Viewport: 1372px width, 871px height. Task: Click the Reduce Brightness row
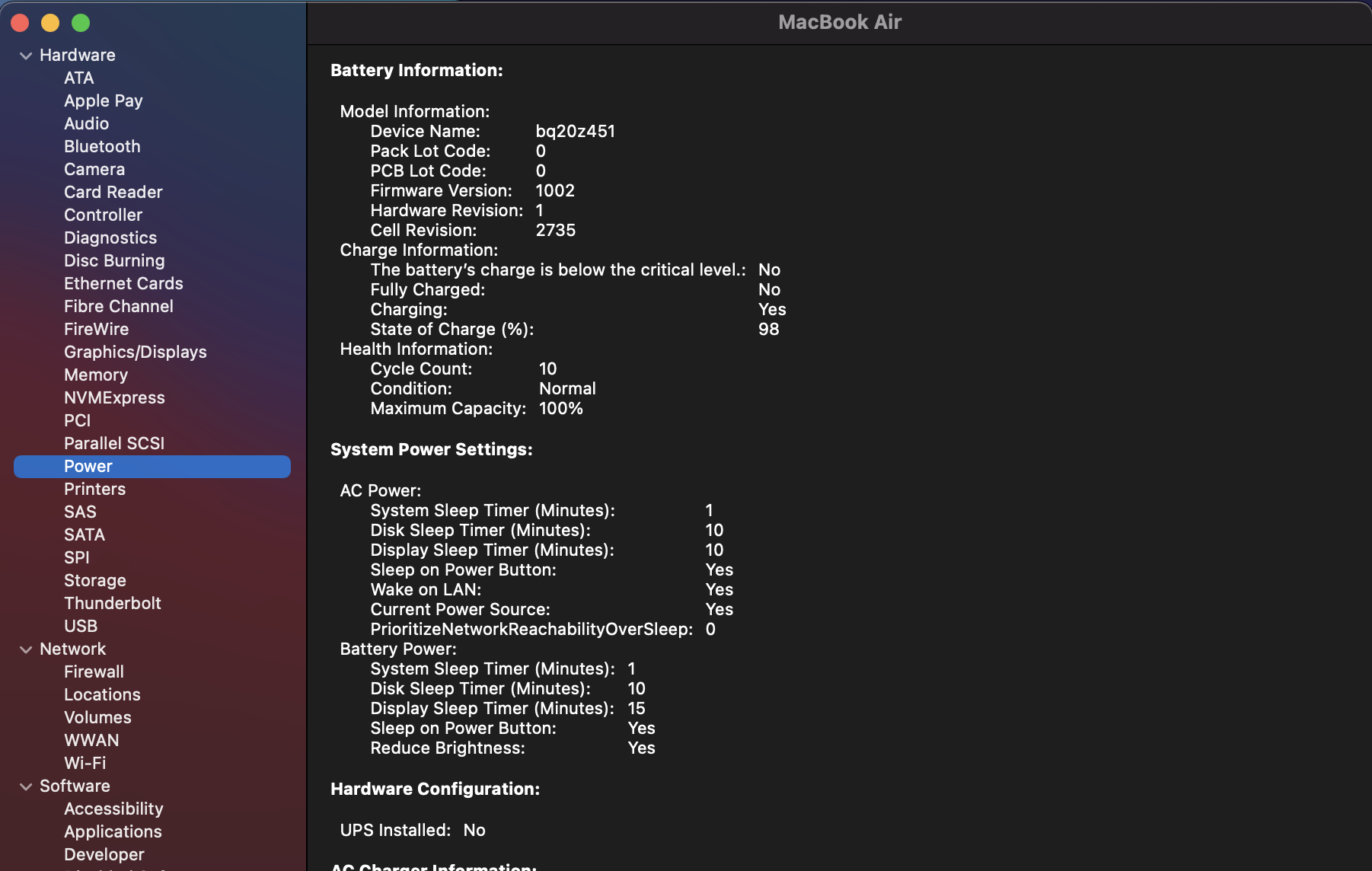[513, 748]
